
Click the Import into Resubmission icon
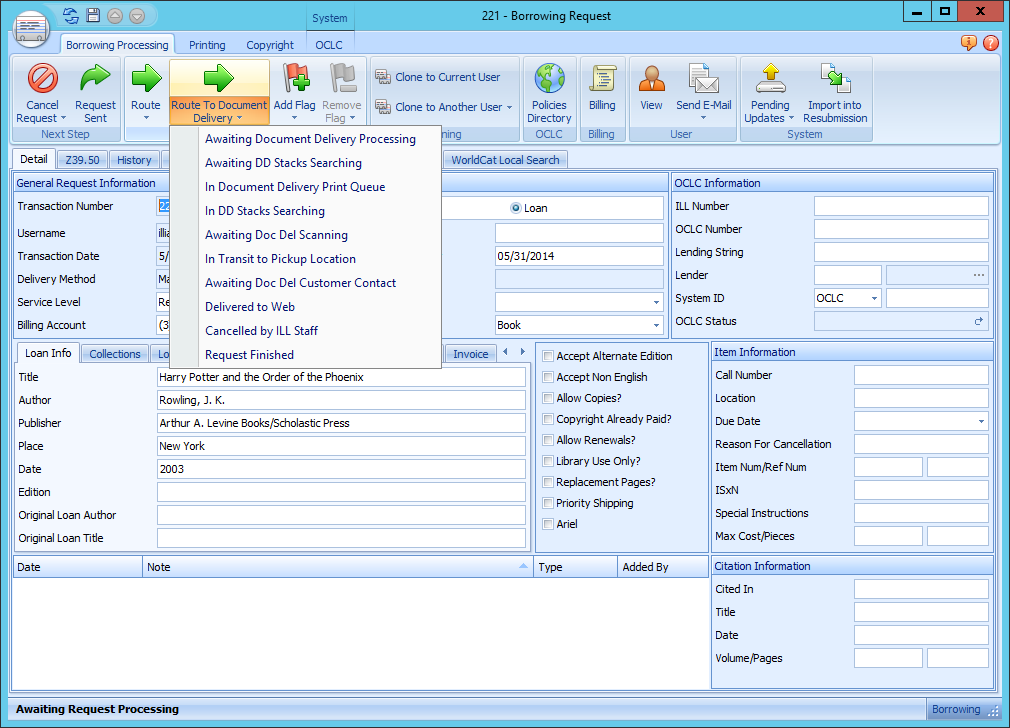834,88
